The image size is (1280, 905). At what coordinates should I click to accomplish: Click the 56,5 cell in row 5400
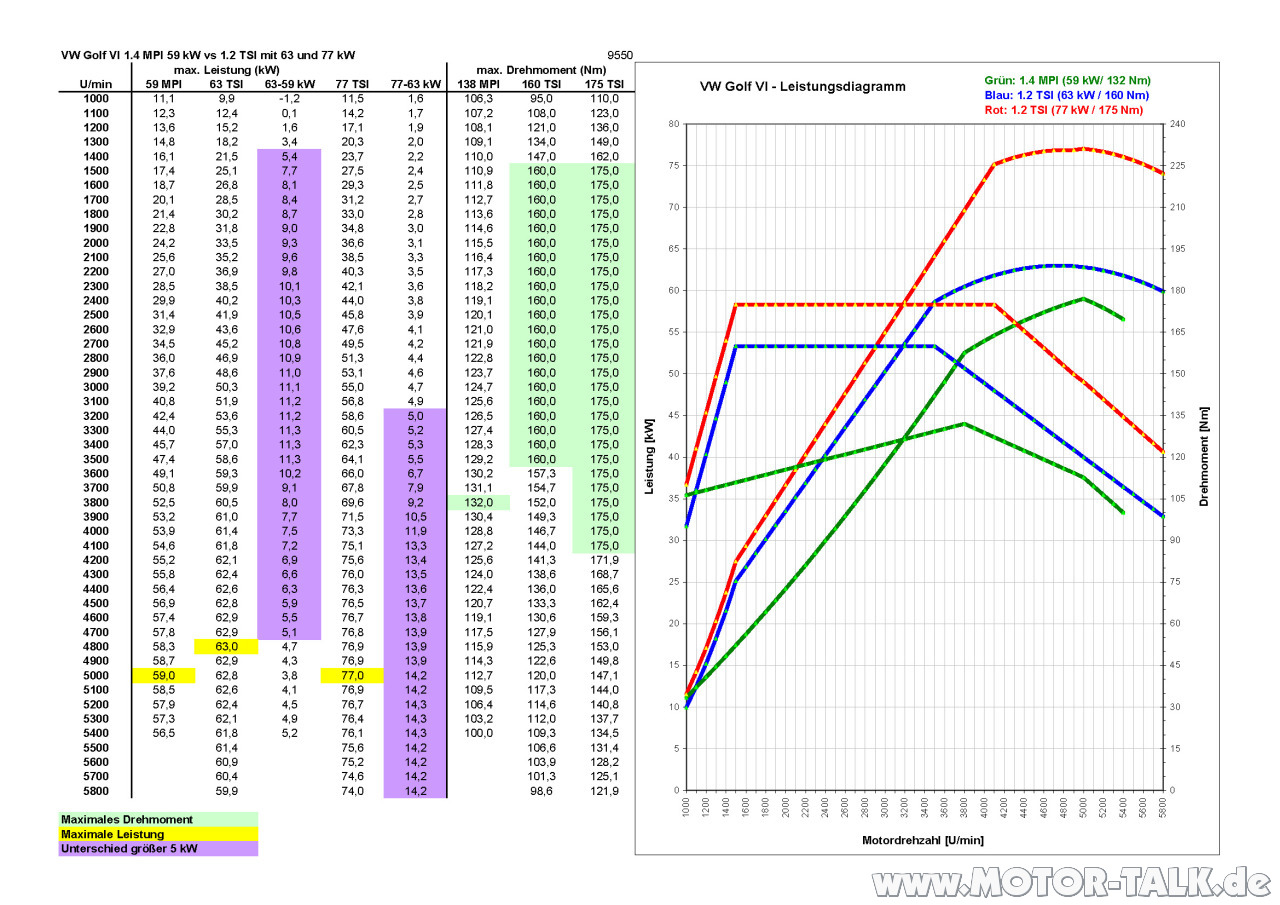point(164,733)
